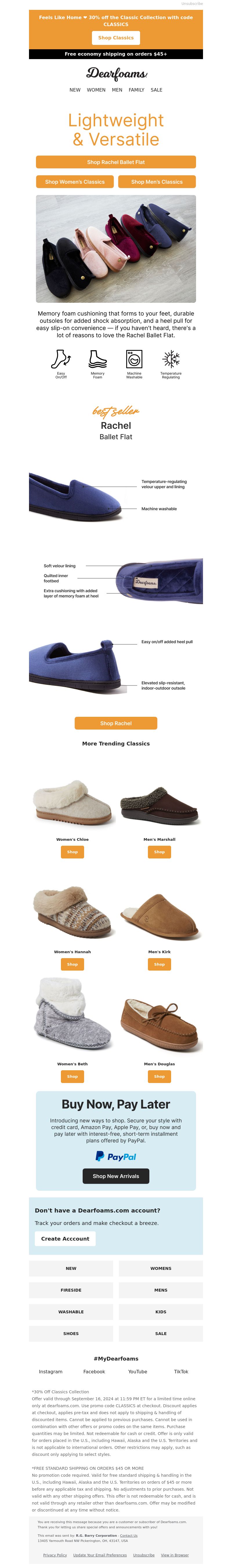232x1568 pixels.
Task: Click the Unsubscribe link at top
Action: (x=192, y=4)
